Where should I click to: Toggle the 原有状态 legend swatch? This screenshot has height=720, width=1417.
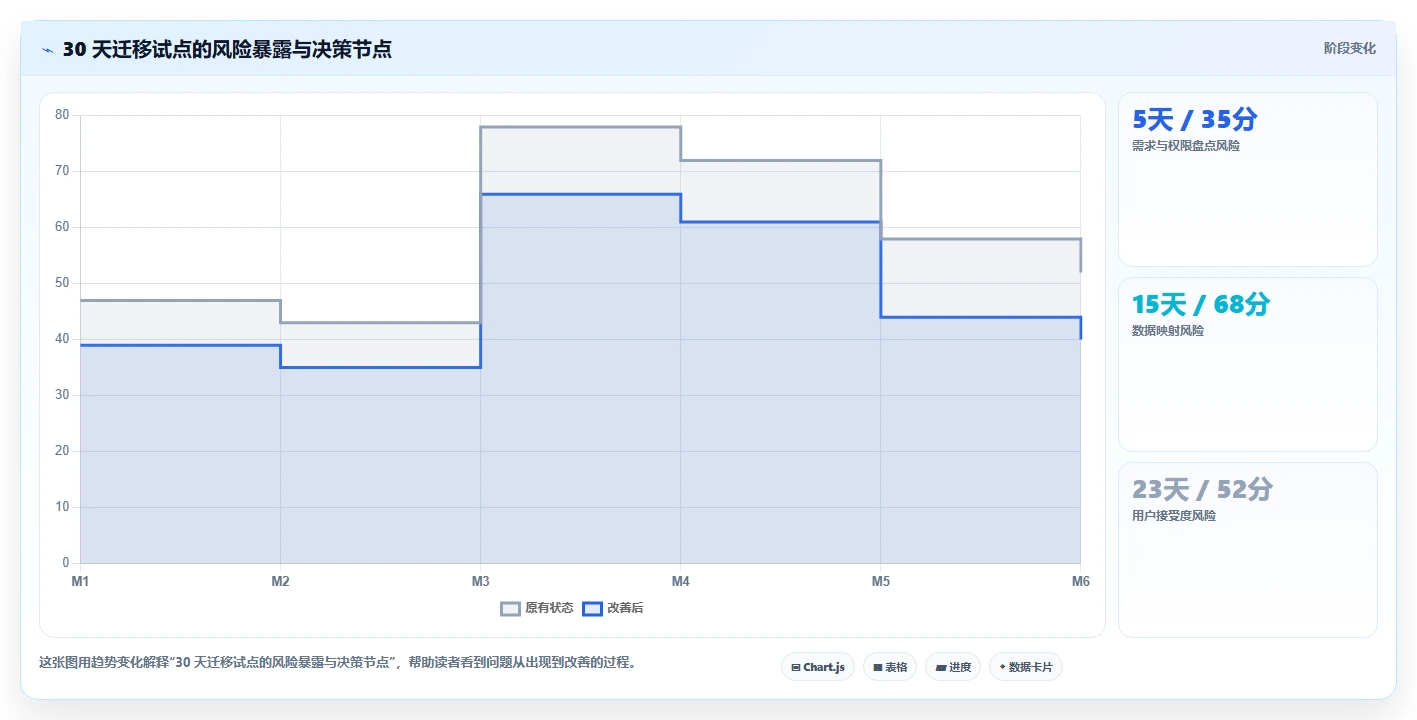(510, 608)
